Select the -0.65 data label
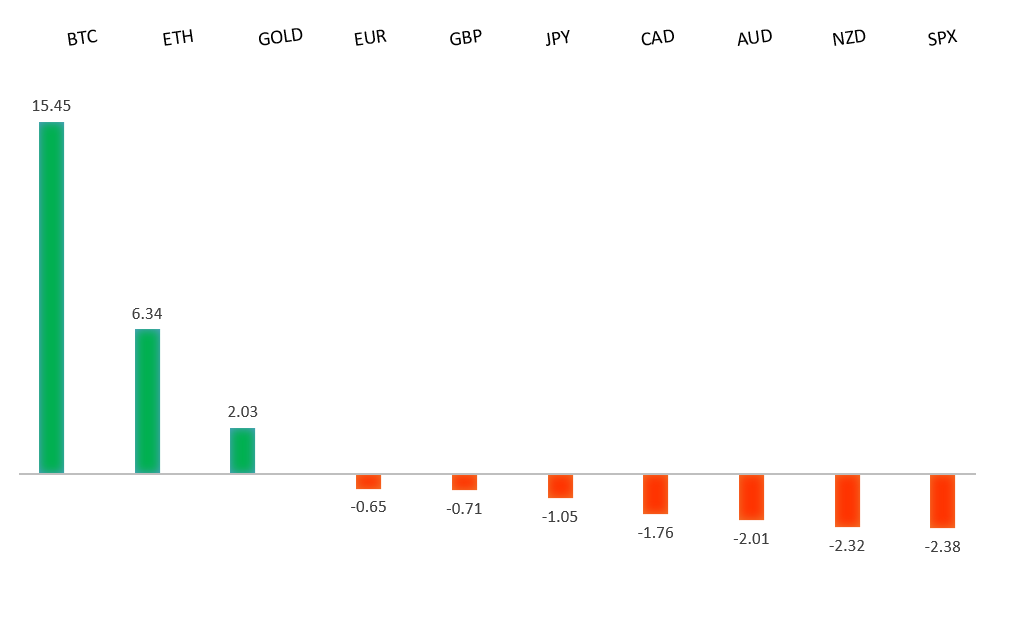 368,507
